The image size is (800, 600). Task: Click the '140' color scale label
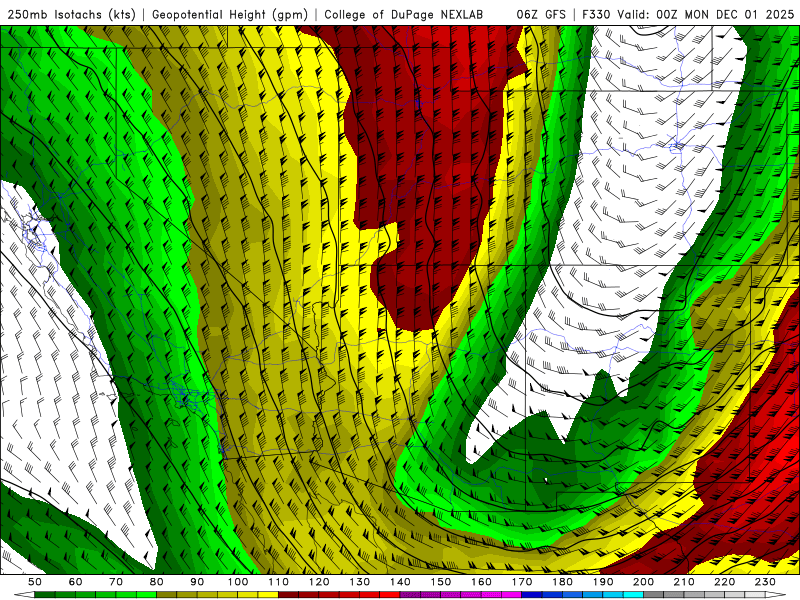coord(400,582)
